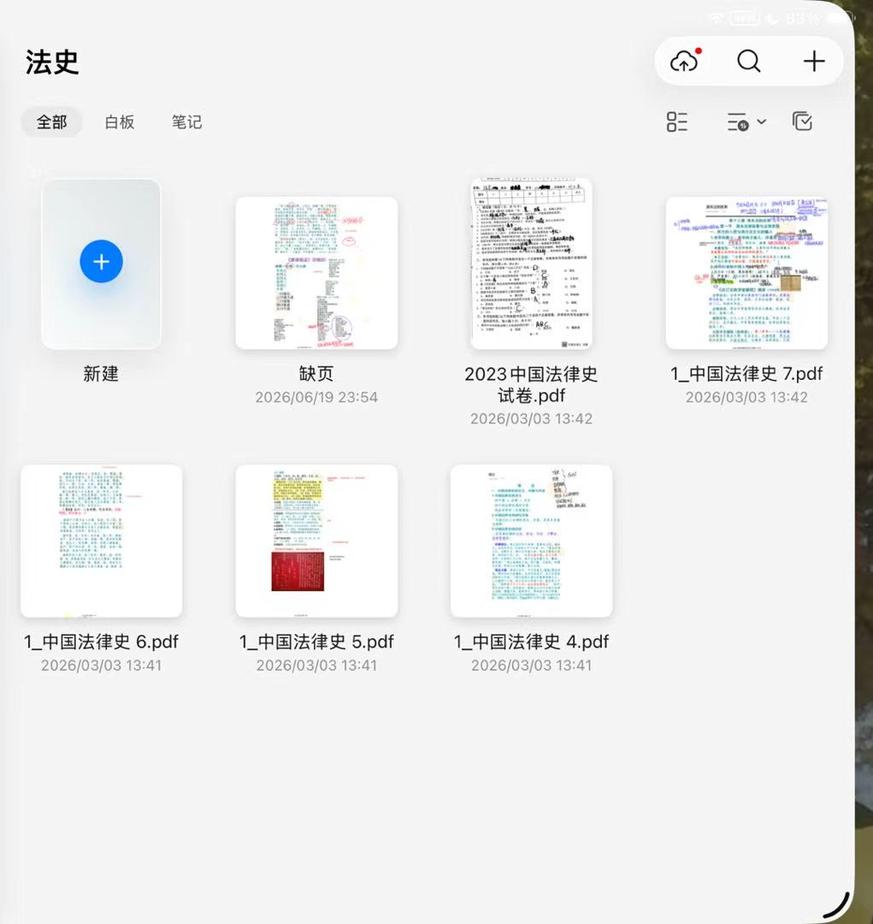Click the file name 2023中国法律史试卷.pdf
873x924 pixels.
[x=531, y=384]
